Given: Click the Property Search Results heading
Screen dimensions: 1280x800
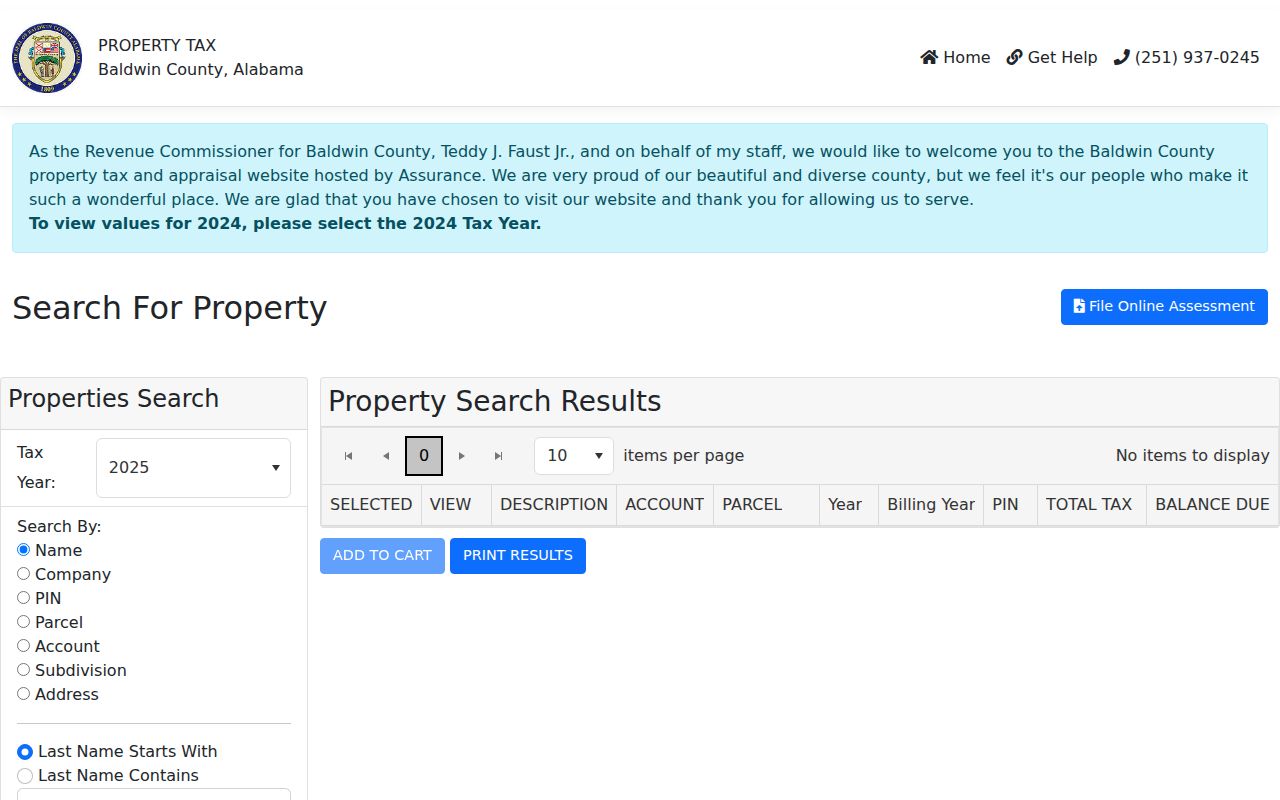Looking at the screenshot, I should click(x=495, y=402).
